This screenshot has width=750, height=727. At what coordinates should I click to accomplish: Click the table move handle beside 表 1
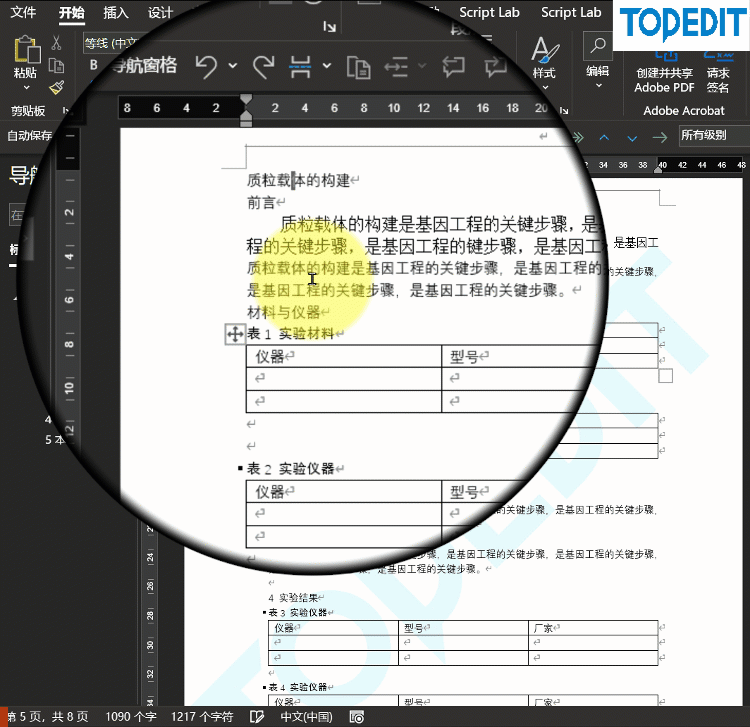235,334
